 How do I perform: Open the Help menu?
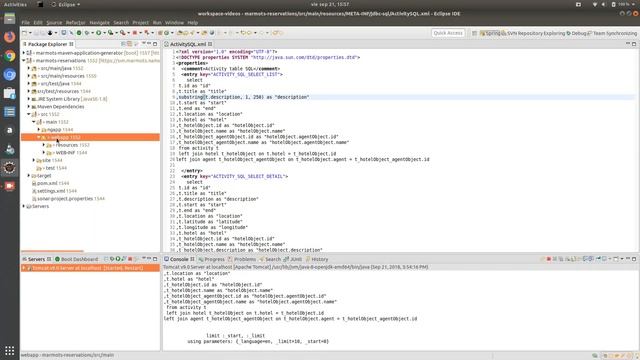coord(193,23)
